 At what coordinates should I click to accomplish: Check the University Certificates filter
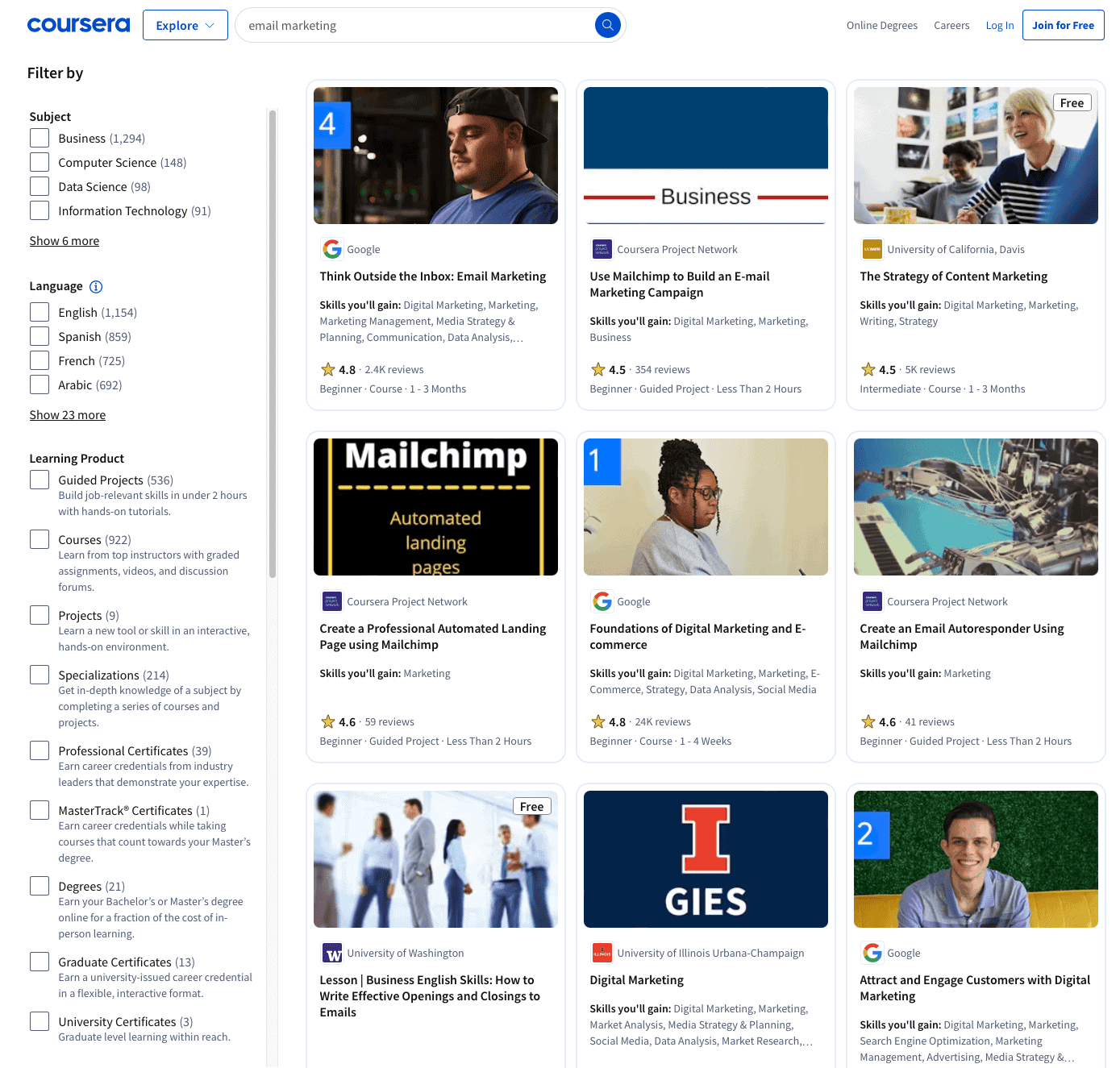(x=40, y=1021)
